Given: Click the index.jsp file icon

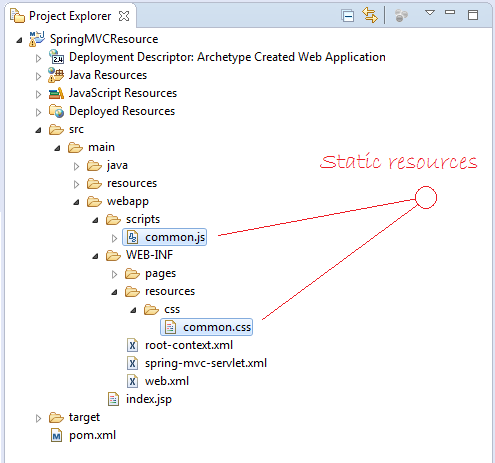Looking at the screenshot, I should point(113,399).
